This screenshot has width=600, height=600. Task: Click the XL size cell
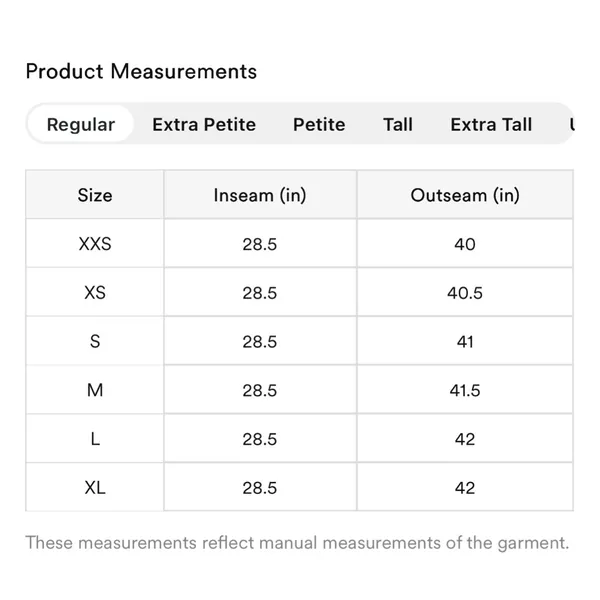click(x=95, y=488)
